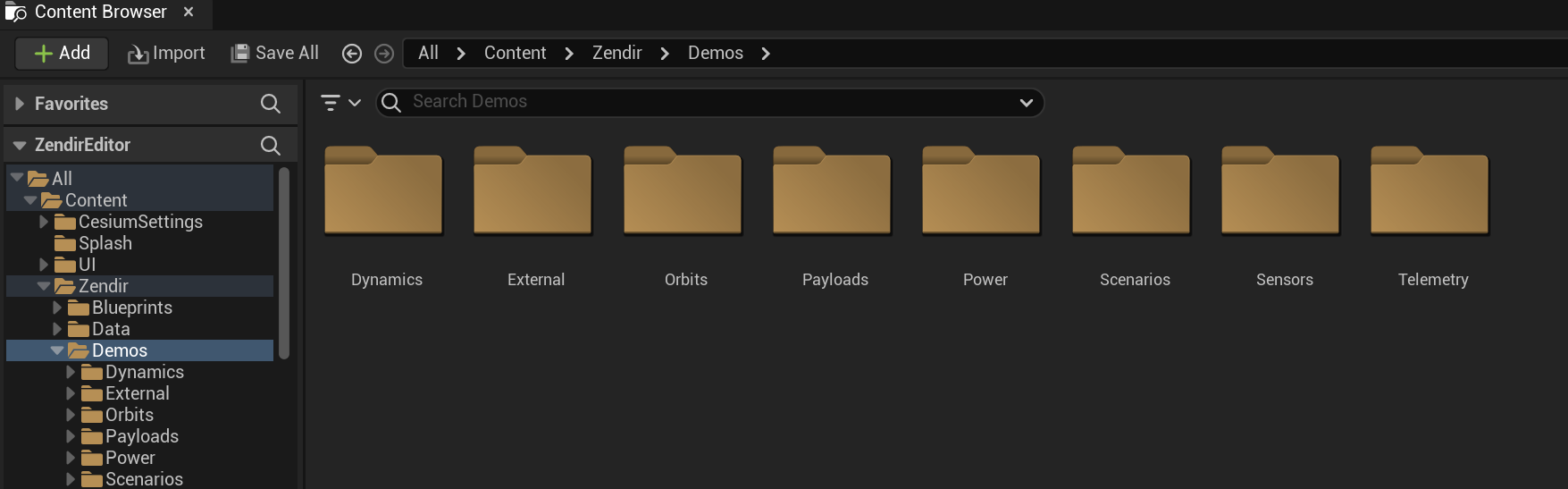The image size is (1568, 489).
Task: Click Zendir in the breadcrumb path
Action: click(x=616, y=54)
